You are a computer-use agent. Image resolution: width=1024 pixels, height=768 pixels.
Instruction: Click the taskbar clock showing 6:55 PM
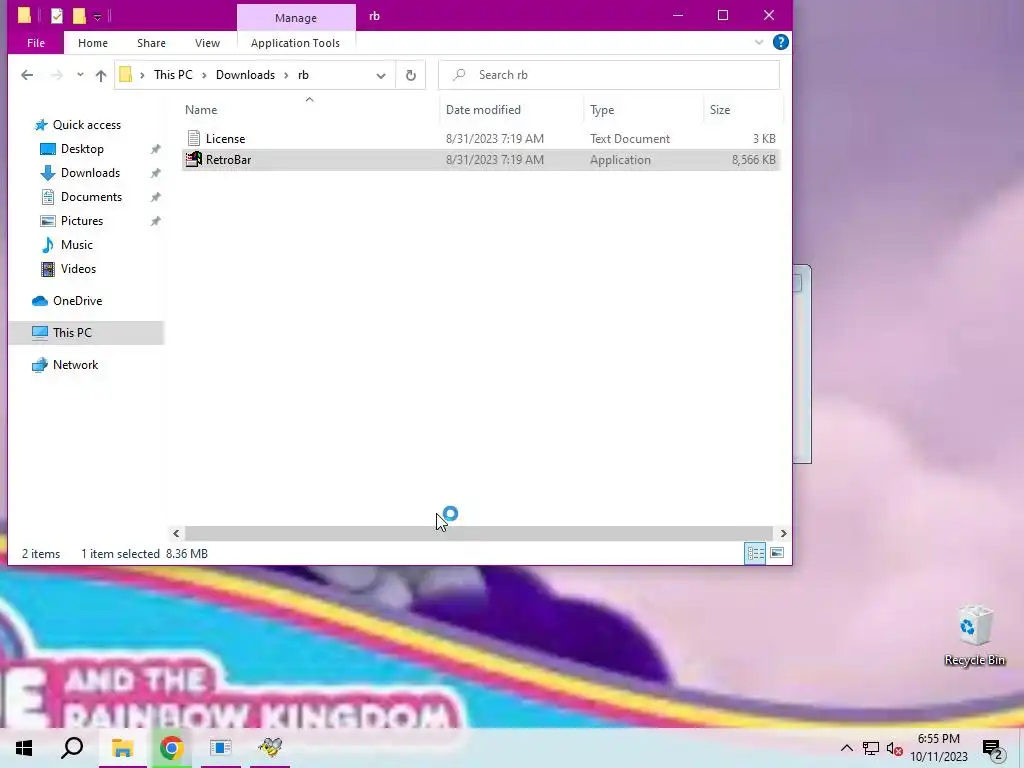click(x=939, y=748)
